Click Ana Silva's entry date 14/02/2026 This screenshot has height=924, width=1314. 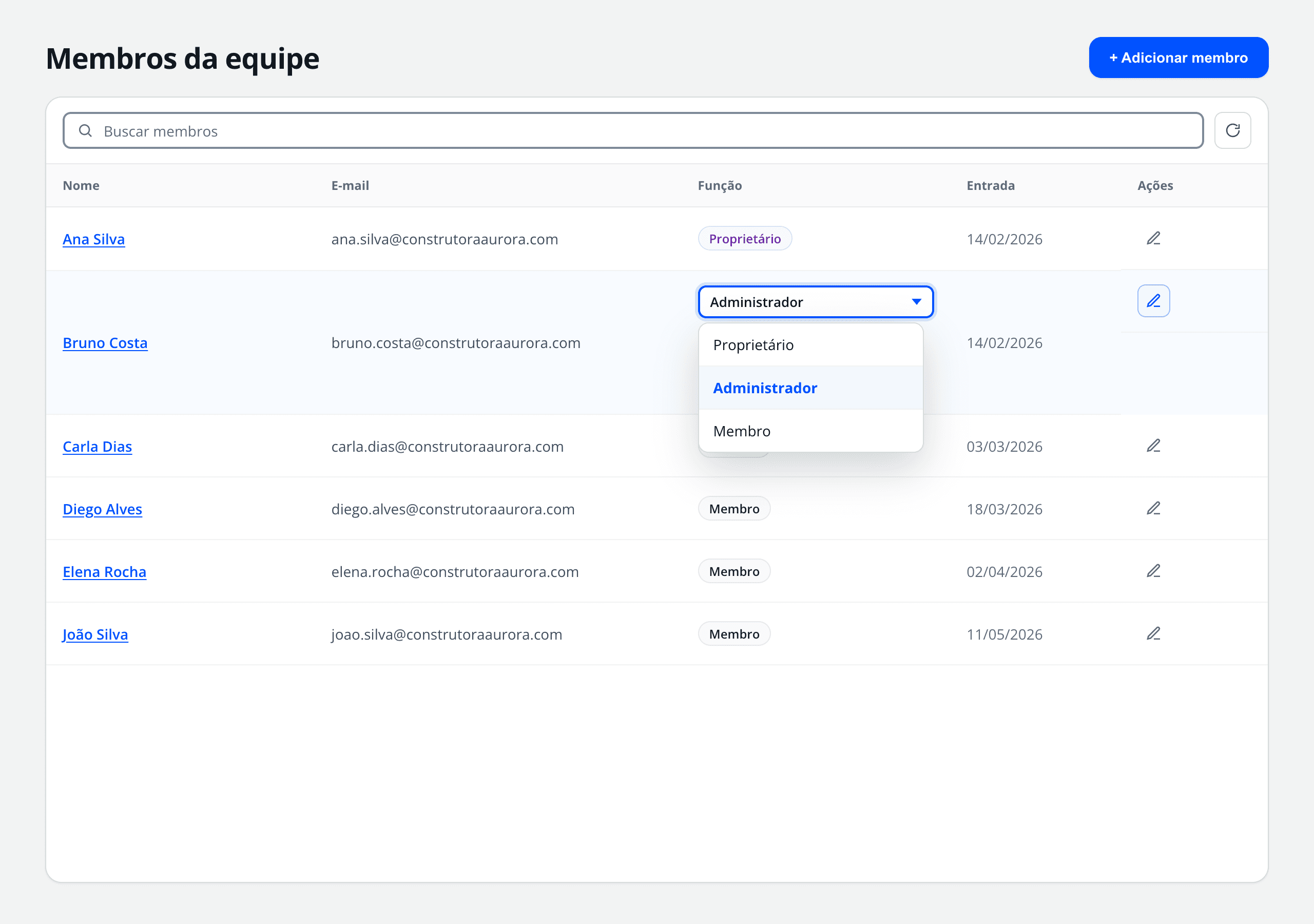pyautogui.click(x=1004, y=239)
